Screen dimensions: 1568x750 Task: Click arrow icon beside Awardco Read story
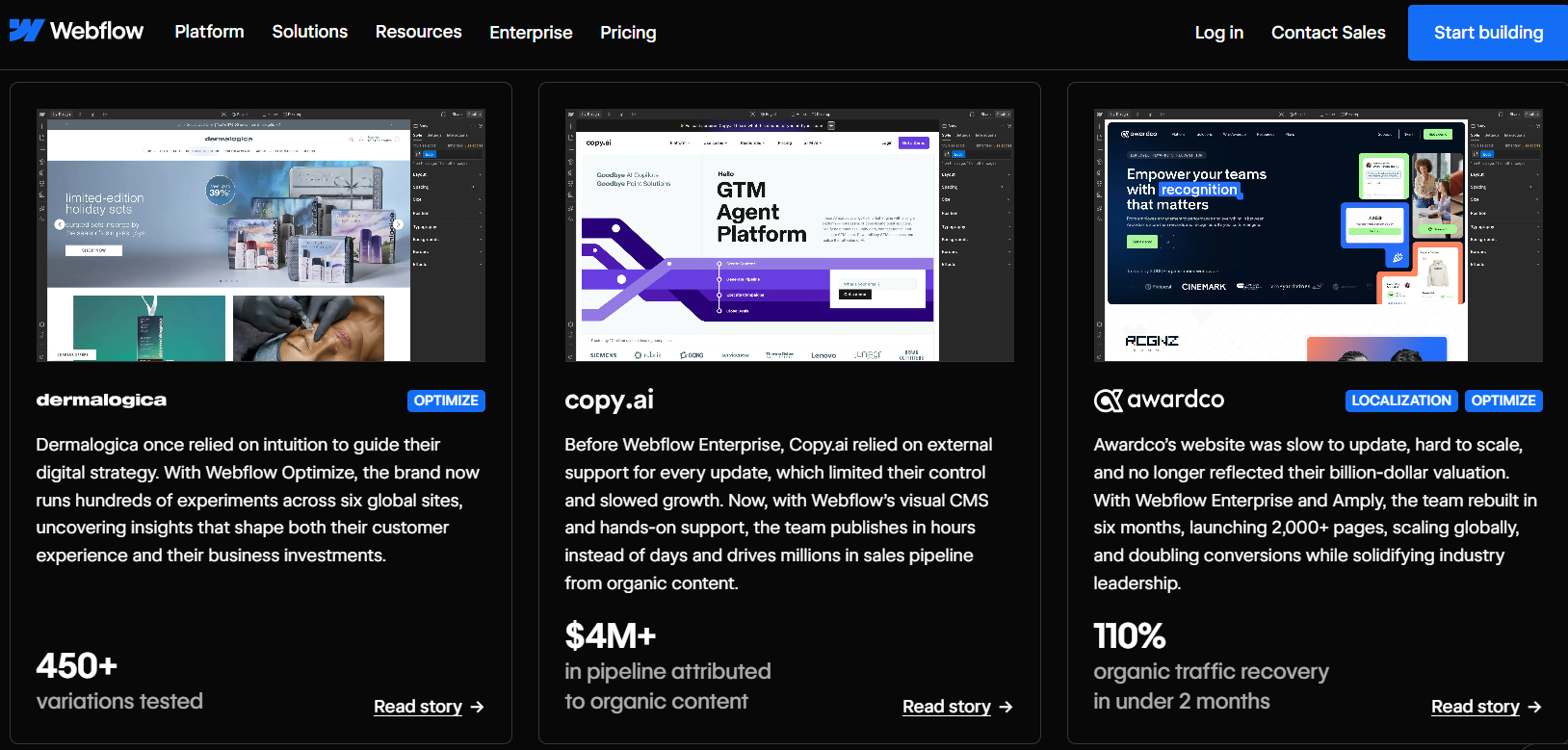click(1534, 707)
